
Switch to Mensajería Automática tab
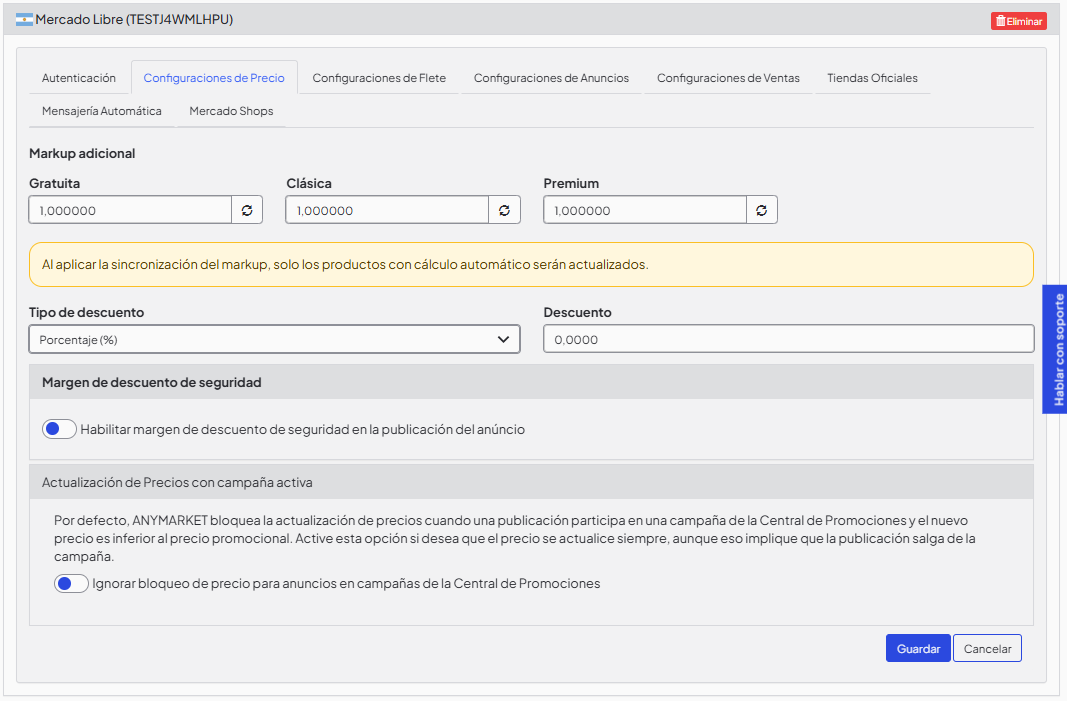[x=102, y=111]
